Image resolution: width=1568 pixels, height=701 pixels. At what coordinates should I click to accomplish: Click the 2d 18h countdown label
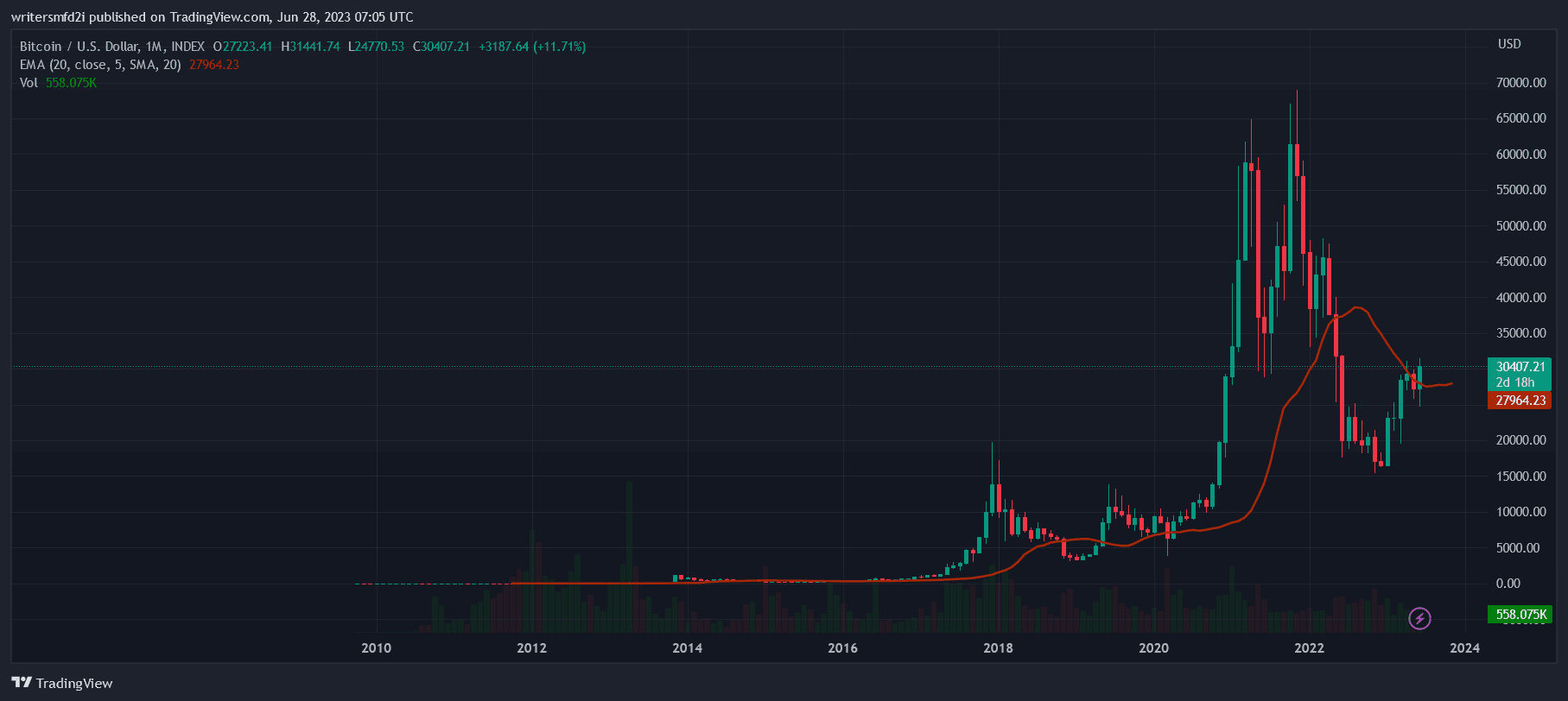point(1515,382)
